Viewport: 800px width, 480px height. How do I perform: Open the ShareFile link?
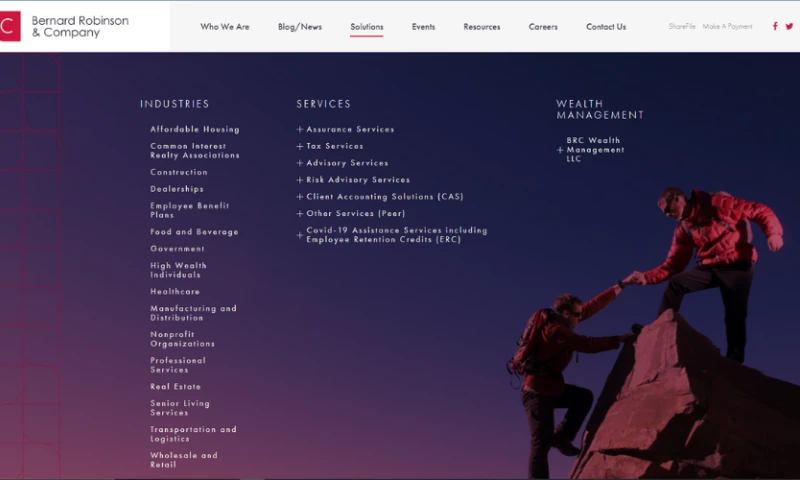tap(682, 27)
